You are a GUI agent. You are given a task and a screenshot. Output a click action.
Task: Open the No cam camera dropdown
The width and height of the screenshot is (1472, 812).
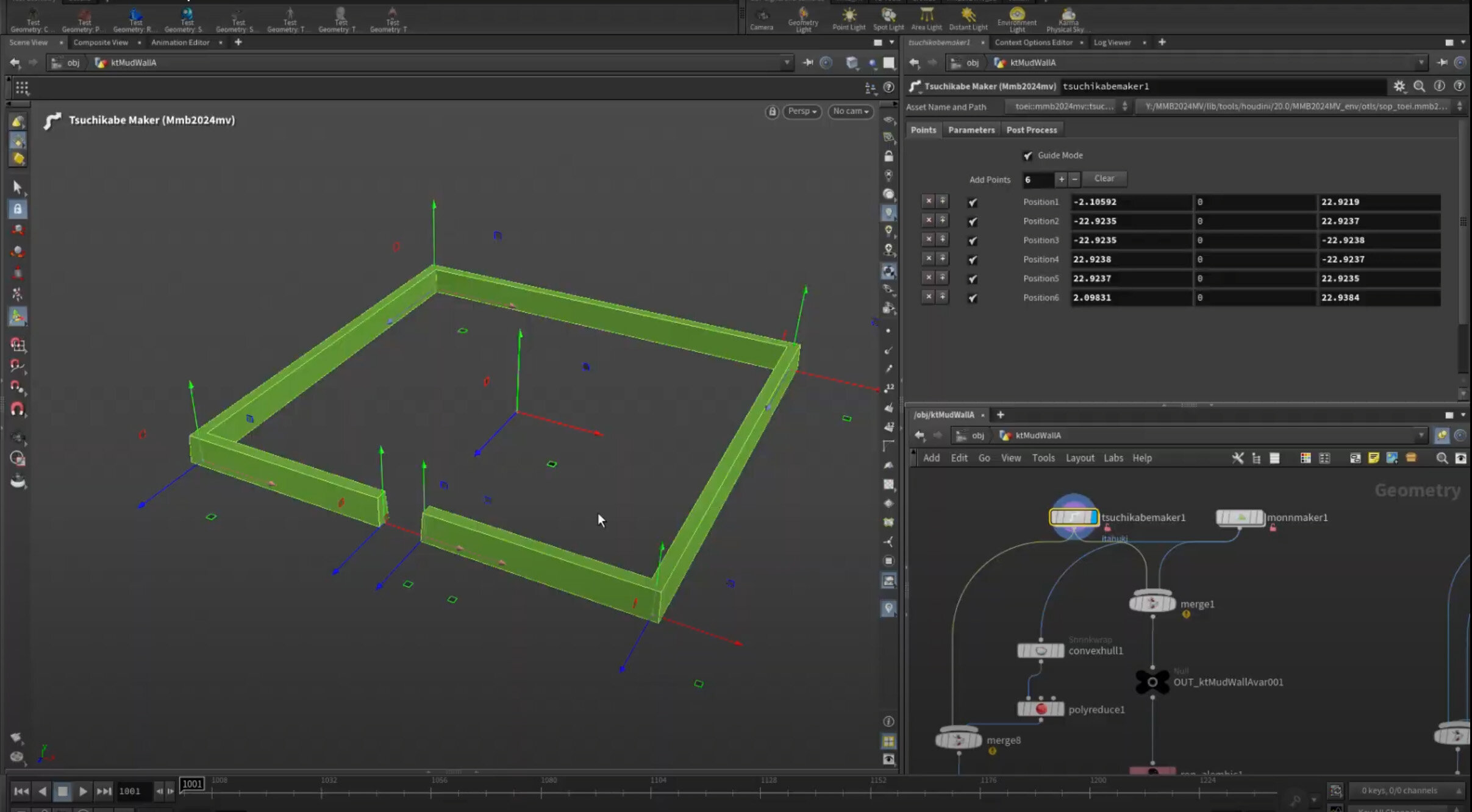coord(850,112)
